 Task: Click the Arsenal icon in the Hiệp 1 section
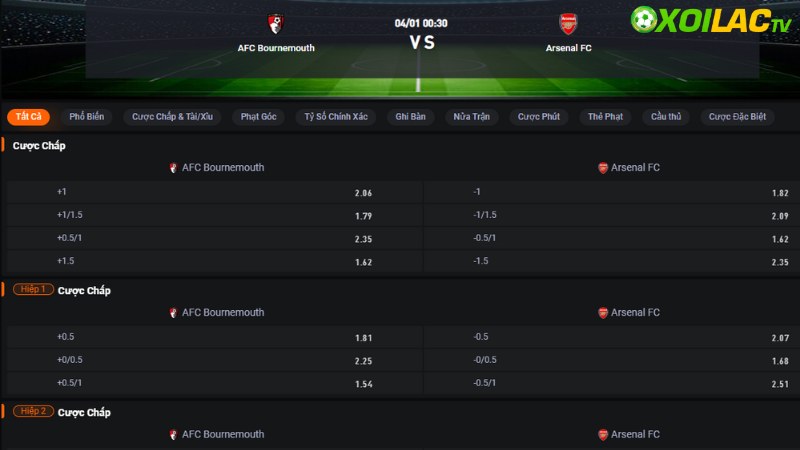pyautogui.click(x=603, y=313)
